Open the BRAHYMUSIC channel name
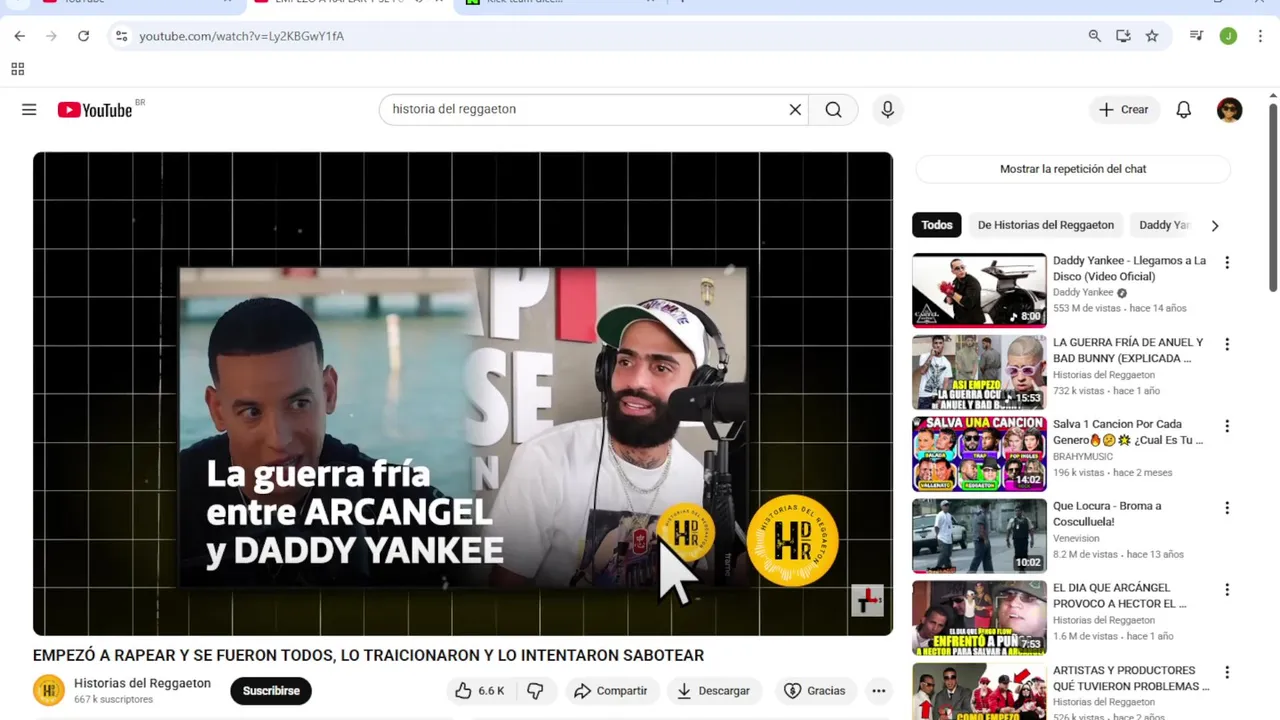This screenshot has width=1280, height=720. pos(1083,457)
